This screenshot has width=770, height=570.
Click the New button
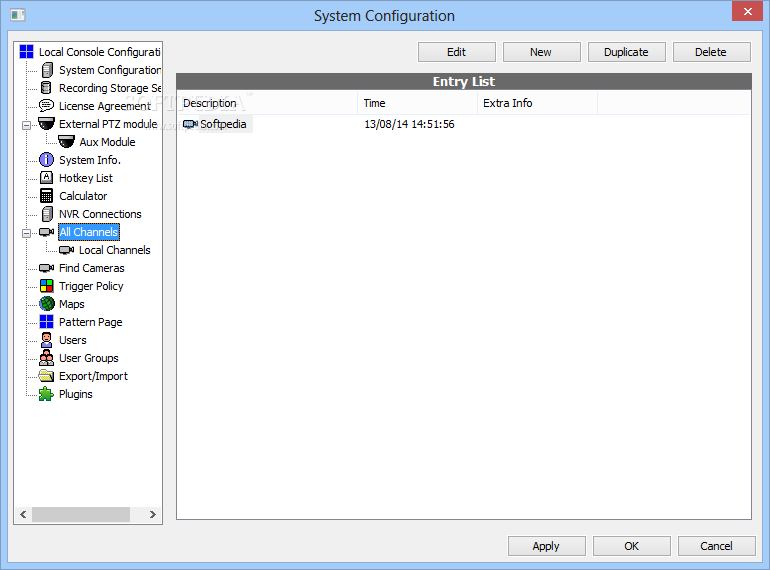541,52
